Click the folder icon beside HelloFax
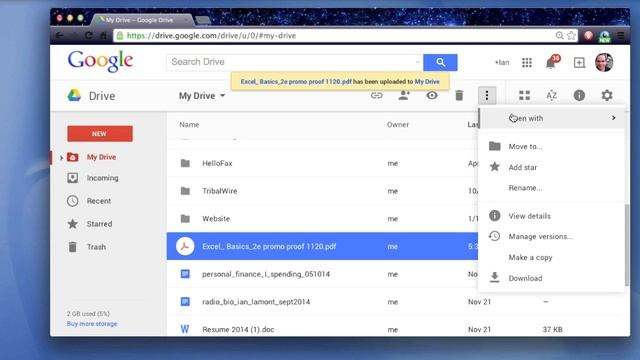The image size is (640, 360). 185,163
